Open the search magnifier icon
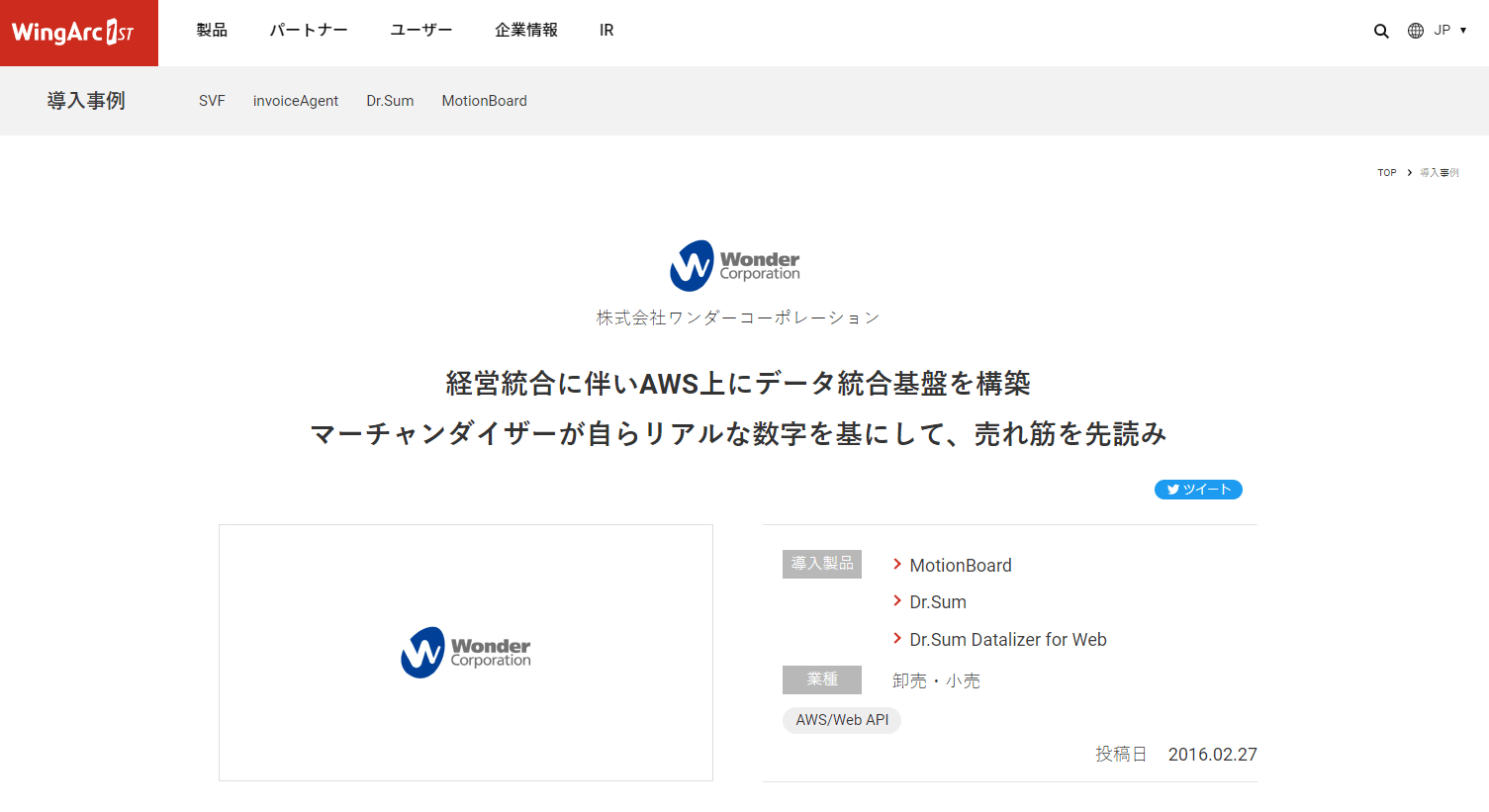 click(1381, 31)
